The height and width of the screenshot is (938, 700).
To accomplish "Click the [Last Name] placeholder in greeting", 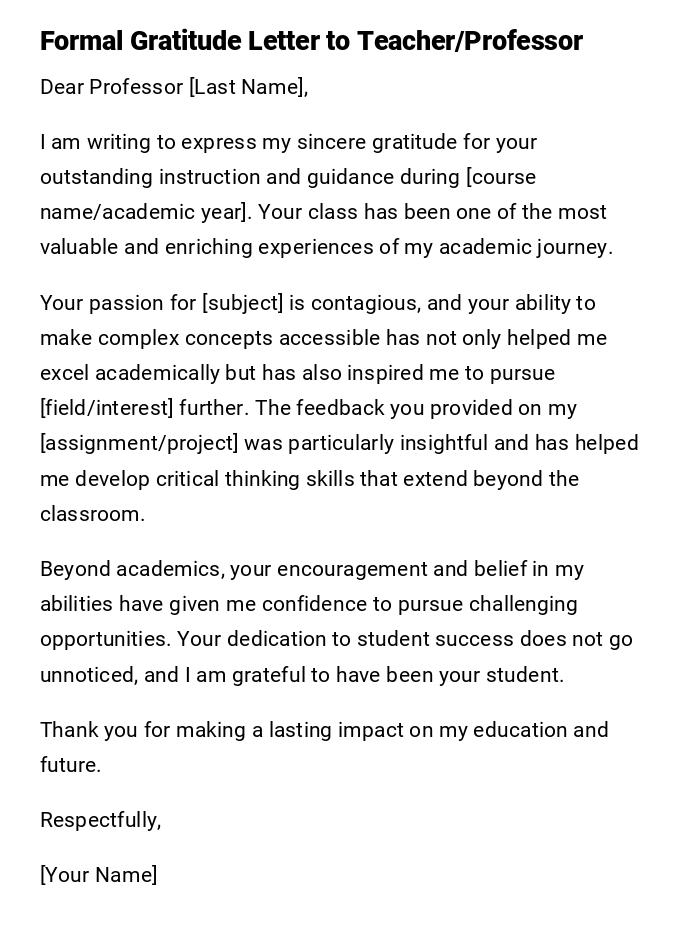I will click(247, 87).
